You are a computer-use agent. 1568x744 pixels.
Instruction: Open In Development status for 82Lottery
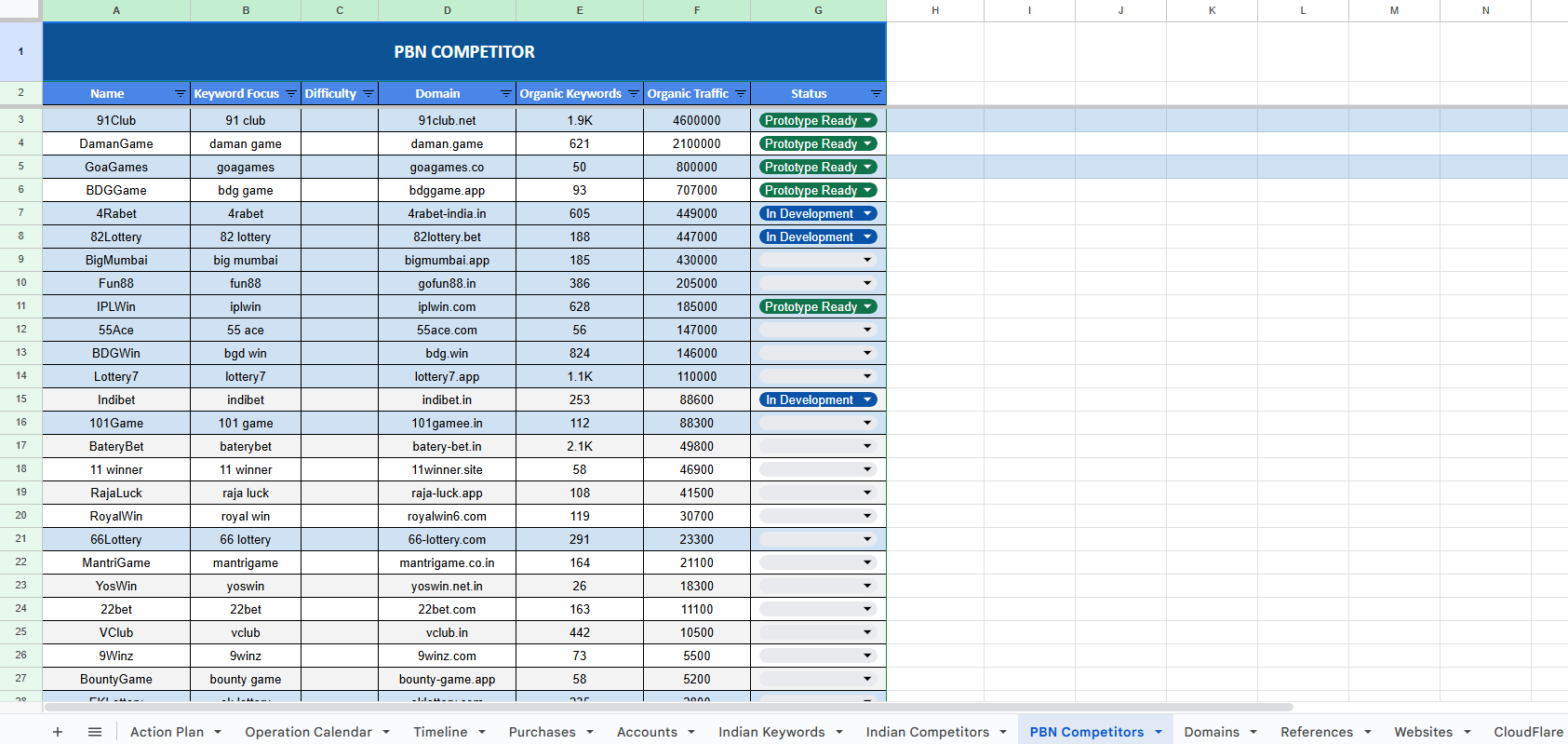pos(818,237)
